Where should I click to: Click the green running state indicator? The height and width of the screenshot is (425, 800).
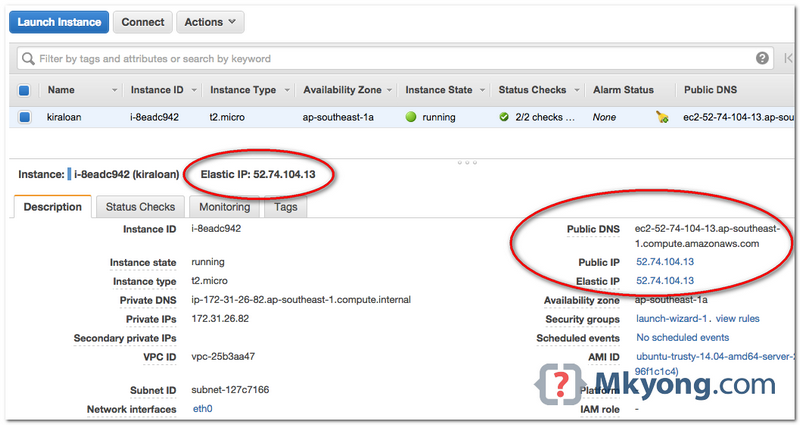coord(410,117)
